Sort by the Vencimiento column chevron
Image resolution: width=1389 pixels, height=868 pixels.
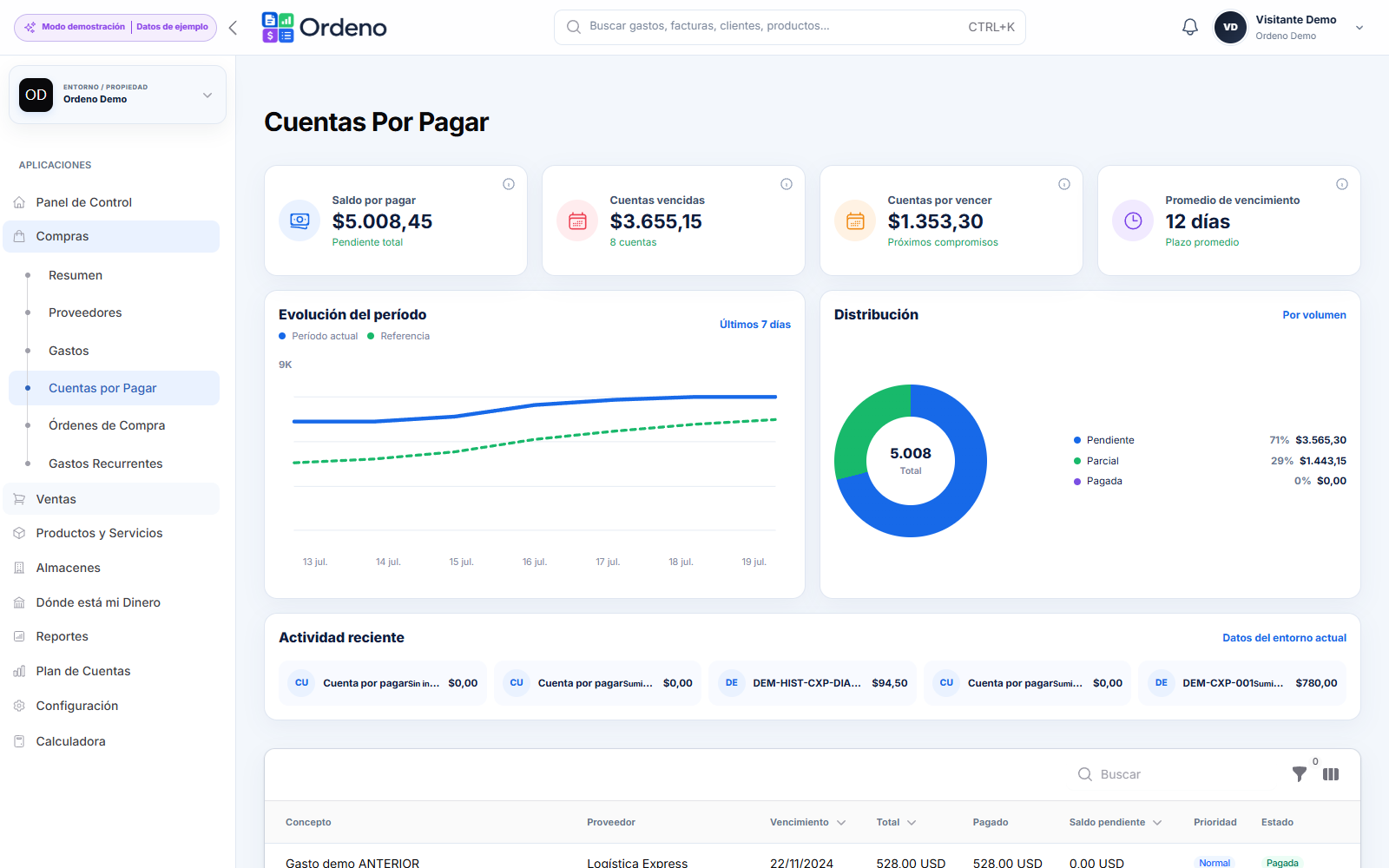point(841,823)
